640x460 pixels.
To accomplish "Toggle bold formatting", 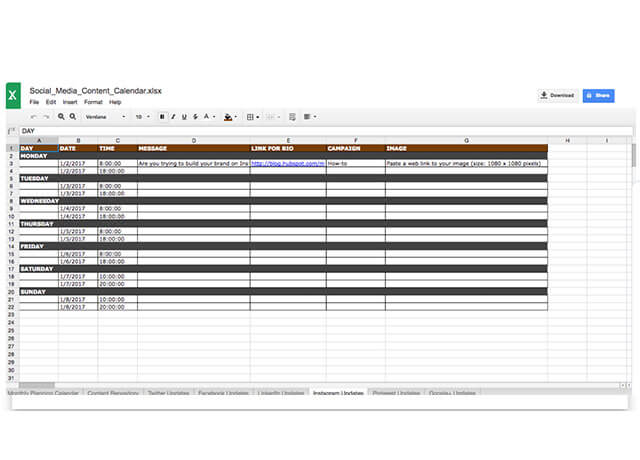I will tap(162, 117).
